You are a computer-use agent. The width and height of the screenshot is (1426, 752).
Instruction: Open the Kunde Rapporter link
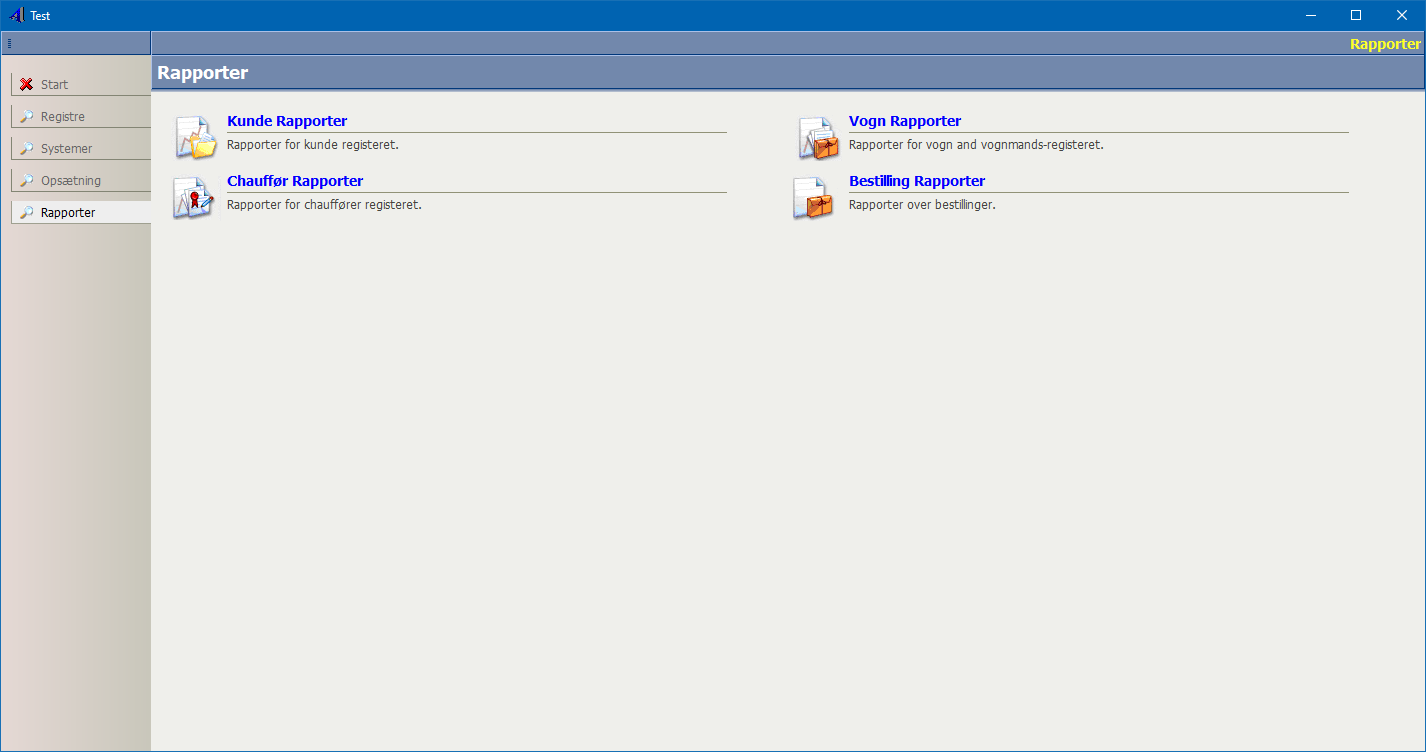tap(287, 121)
